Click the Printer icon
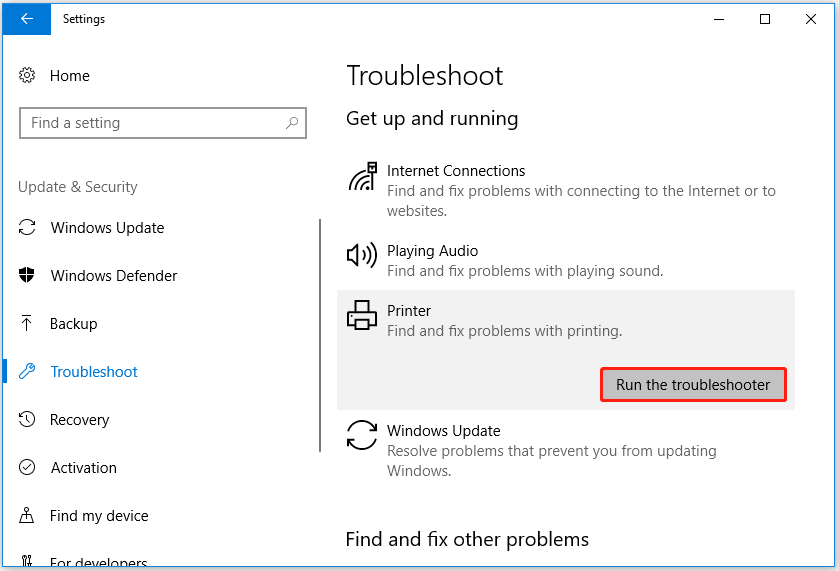839x571 pixels. (x=362, y=316)
